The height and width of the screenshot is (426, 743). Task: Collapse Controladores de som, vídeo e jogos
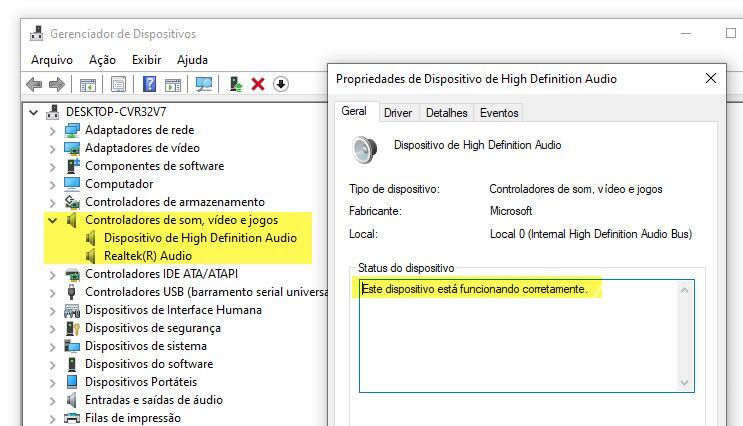[x=53, y=220]
